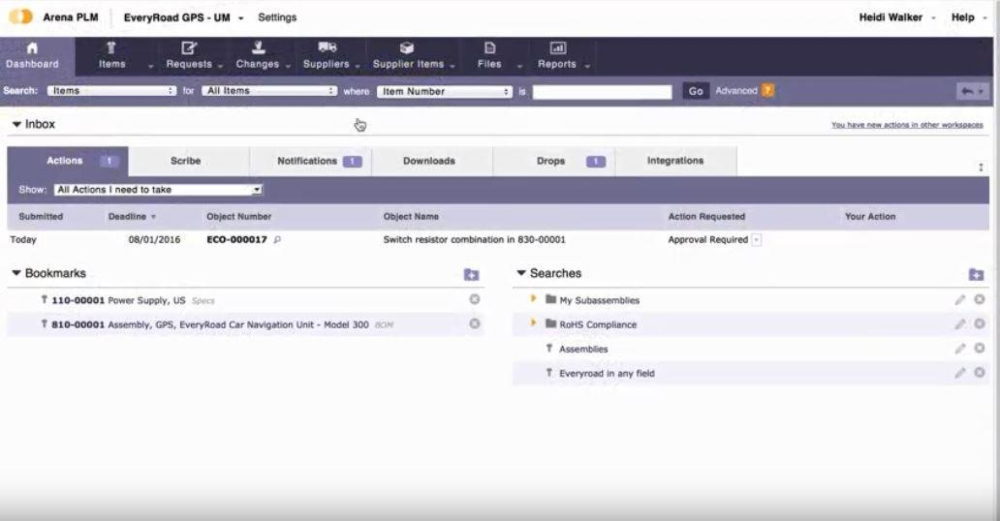Edit the RoHS Compliance search folder

click(x=960, y=324)
